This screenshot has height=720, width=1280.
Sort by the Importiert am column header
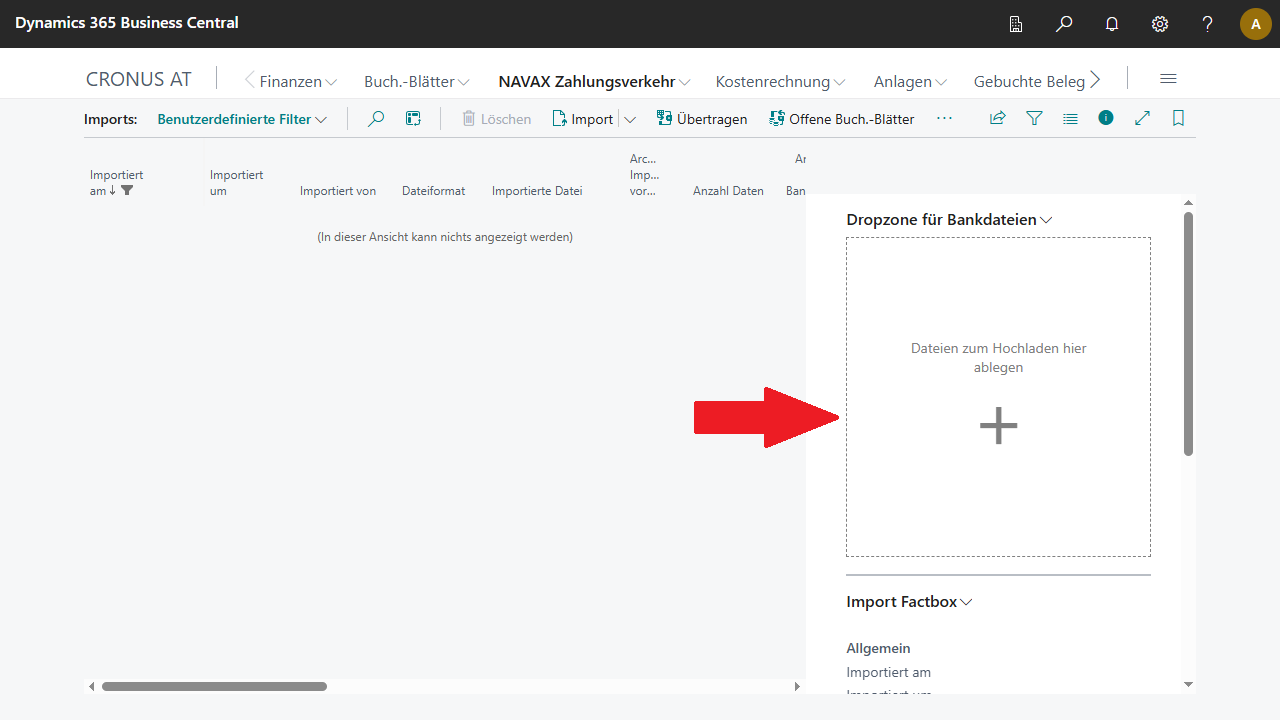click(x=116, y=183)
